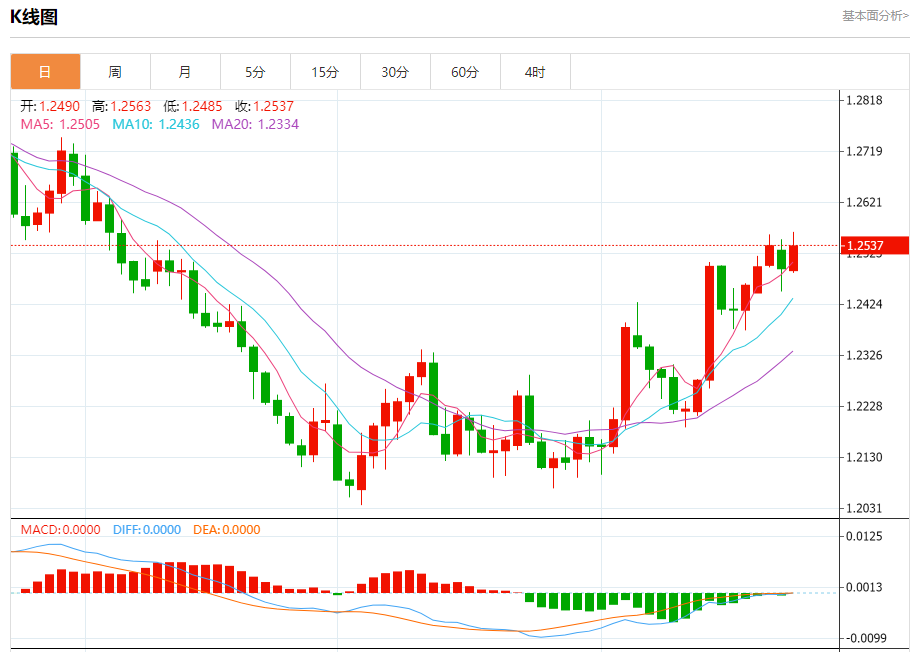
Task: Click the 1.2719 price axis label
Action: 865,151
